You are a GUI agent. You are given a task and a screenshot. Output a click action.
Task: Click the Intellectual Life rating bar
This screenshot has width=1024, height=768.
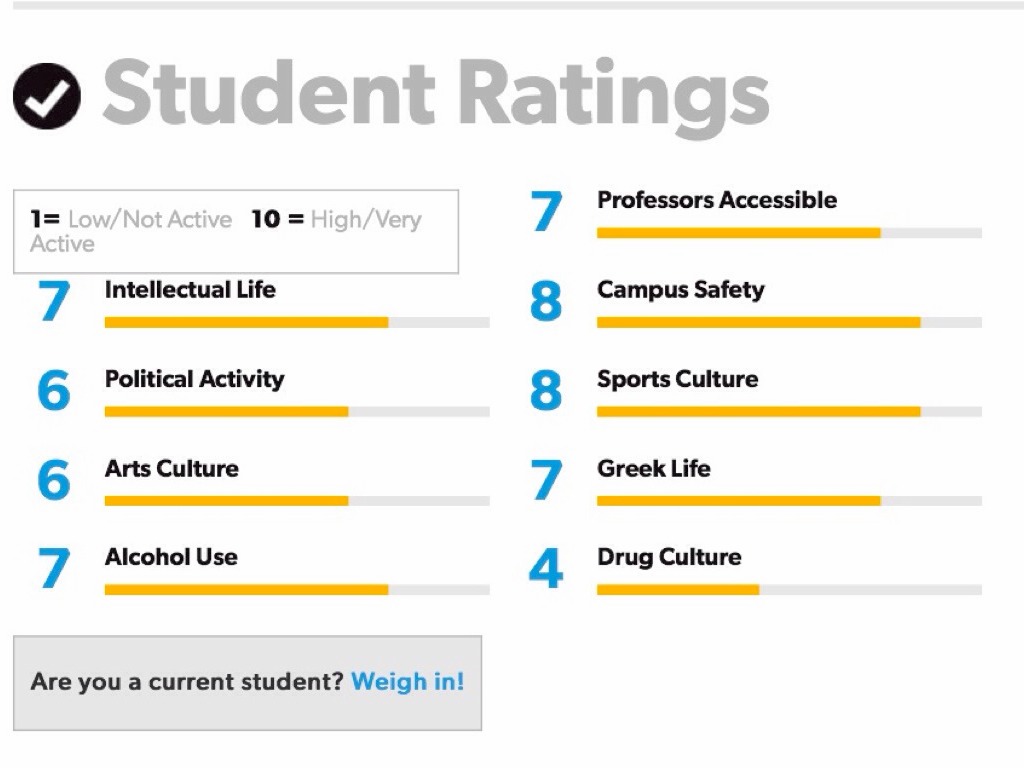coord(297,323)
